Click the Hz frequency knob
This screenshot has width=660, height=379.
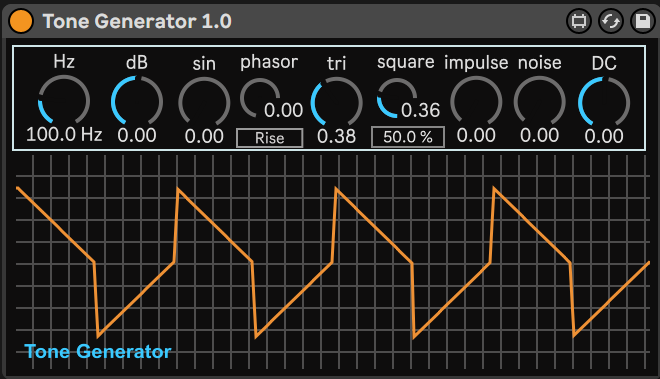pos(64,100)
